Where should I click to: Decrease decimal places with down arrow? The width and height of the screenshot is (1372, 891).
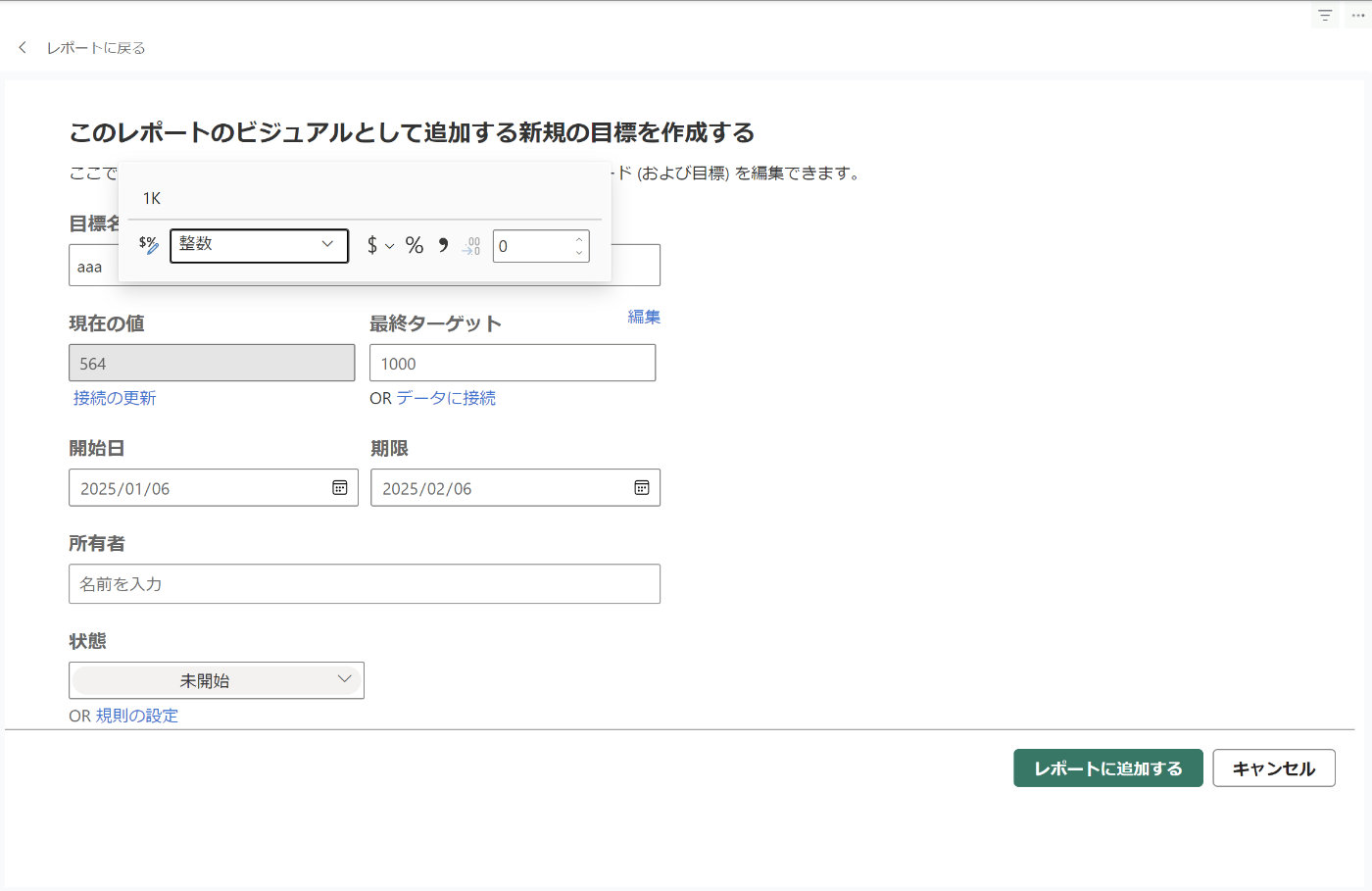pos(579,253)
